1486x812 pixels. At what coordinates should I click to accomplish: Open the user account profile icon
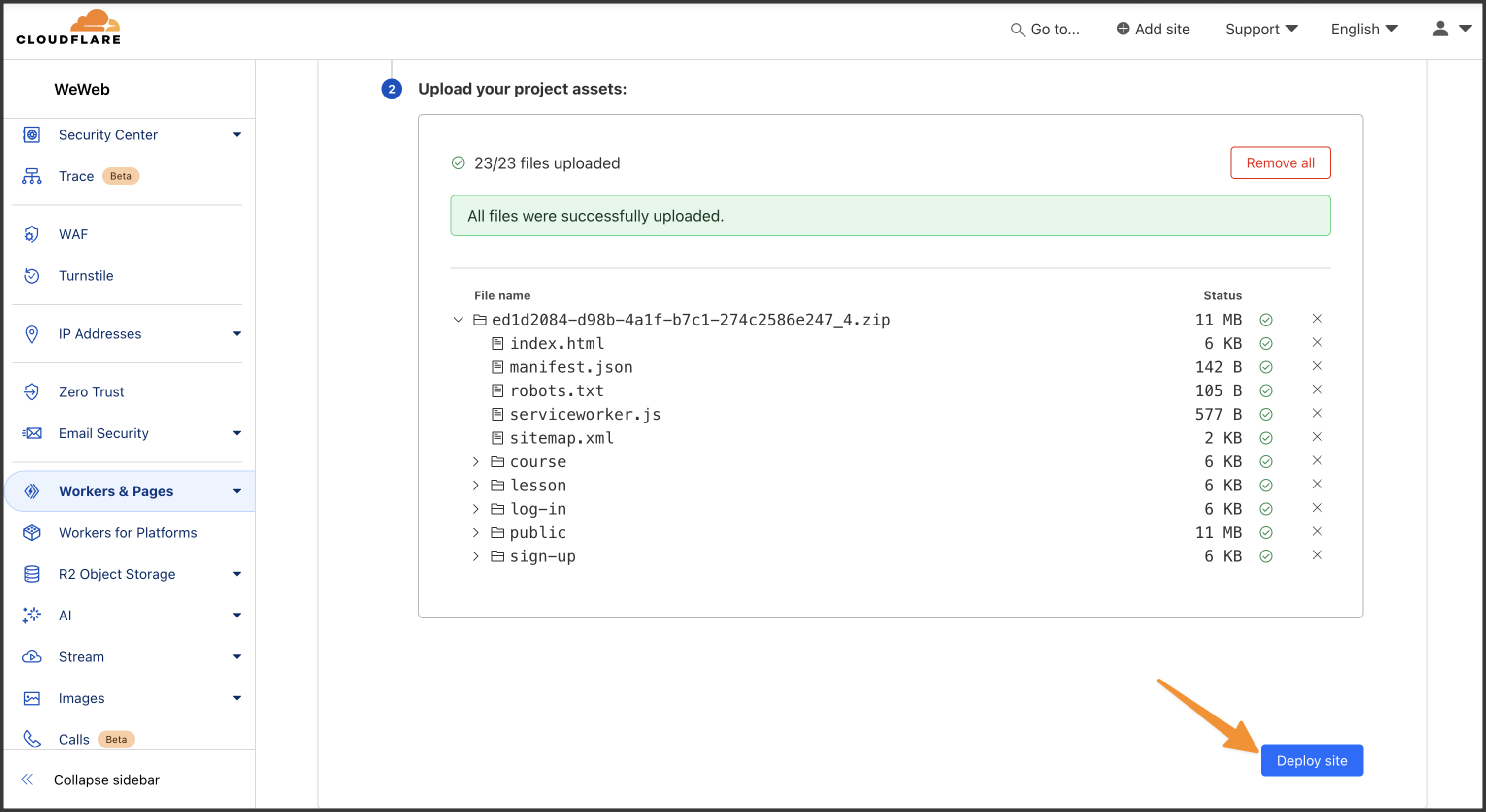tap(1440, 29)
